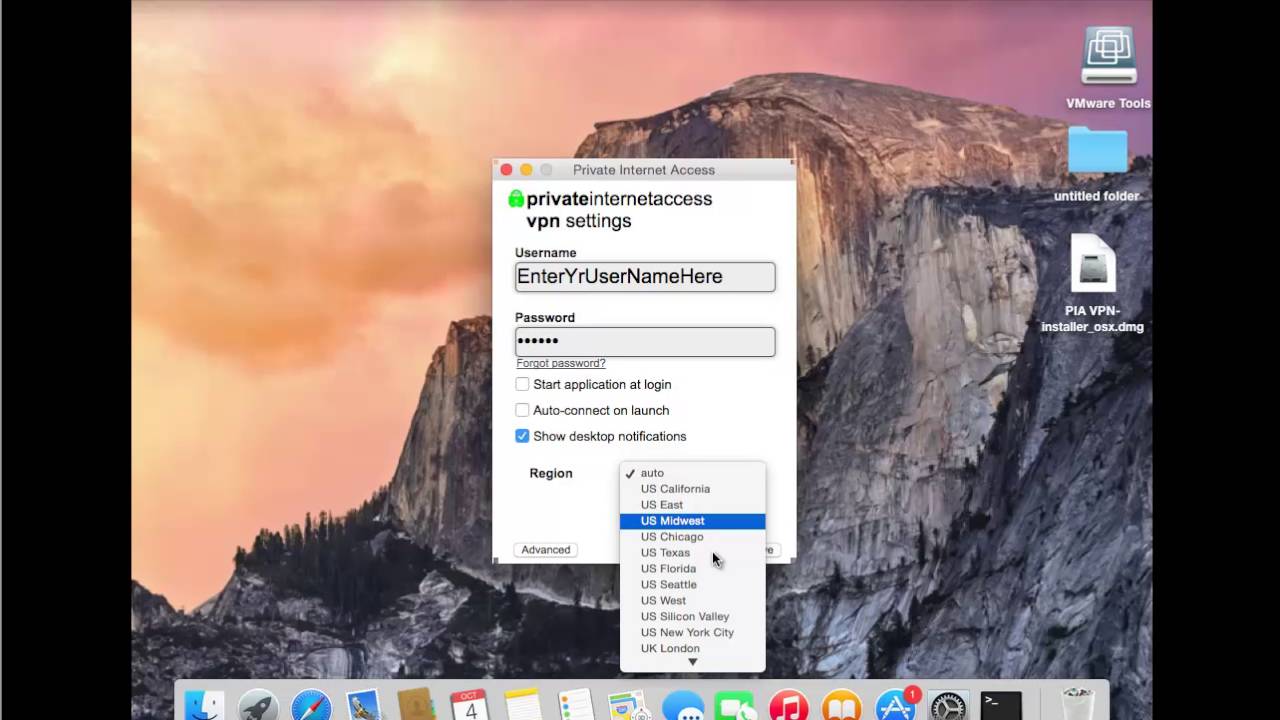The width and height of the screenshot is (1280, 720).
Task: Enable Auto-connect on launch checkbox
Action: click(x=522, y=410)
